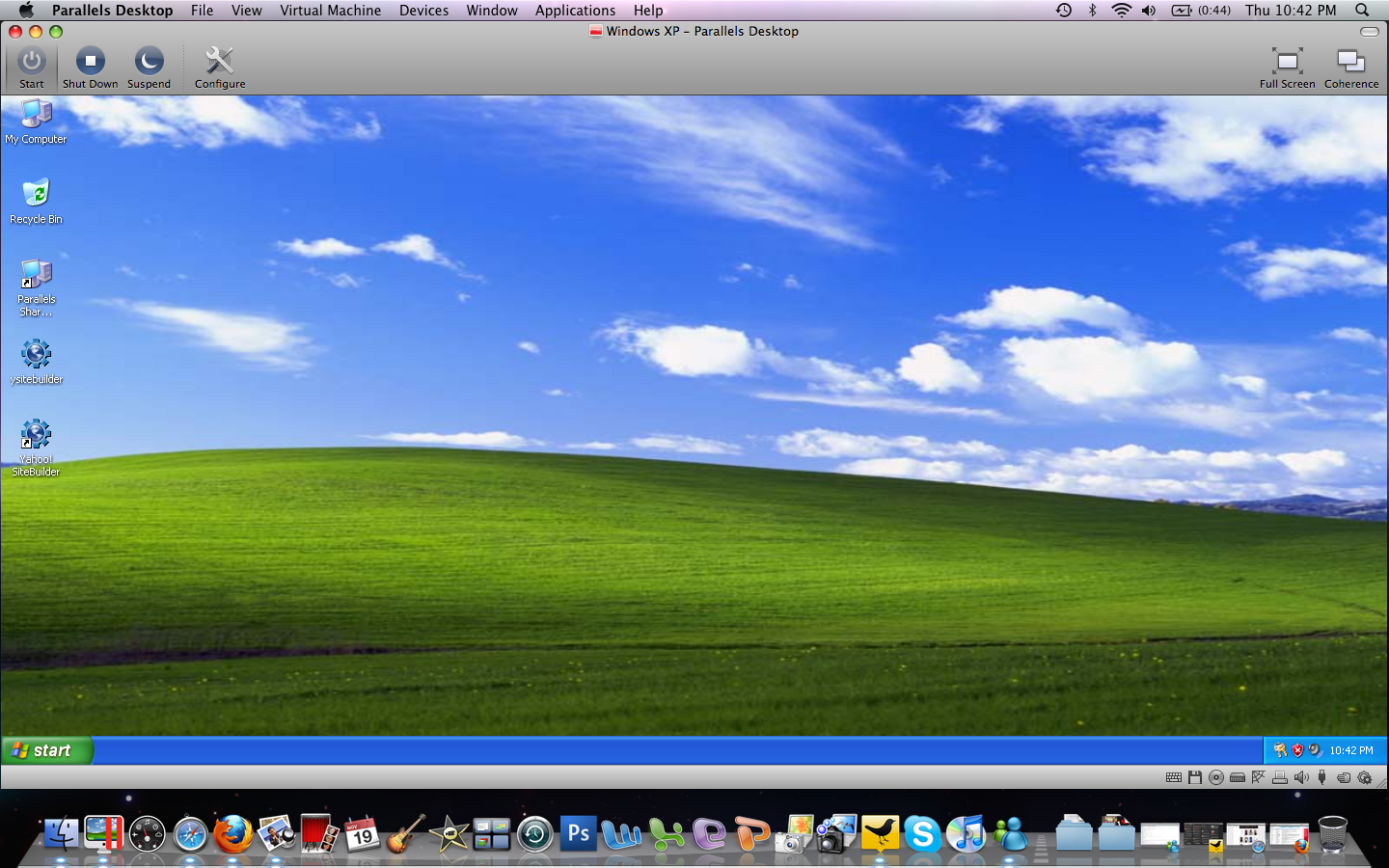The height and width of the screenshot is (868, 1389).
Task: Open the Spotlight search magnifier
Action: [x=1362, y=11]
